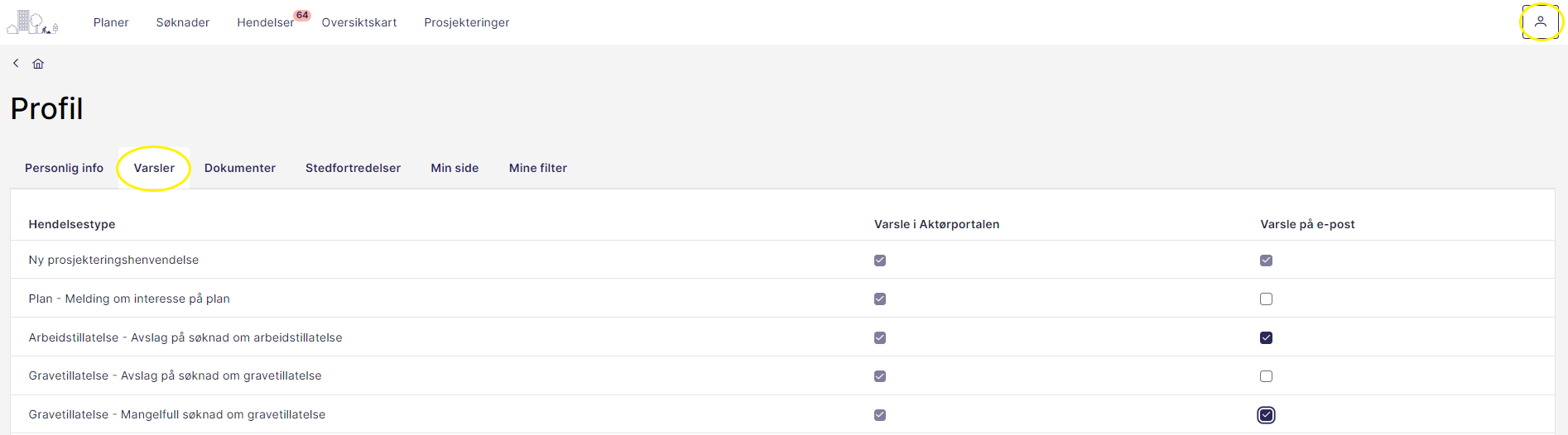Switch to the Stedfortredelser tab
Screen dimensions: 1568x435
point(353,168)
